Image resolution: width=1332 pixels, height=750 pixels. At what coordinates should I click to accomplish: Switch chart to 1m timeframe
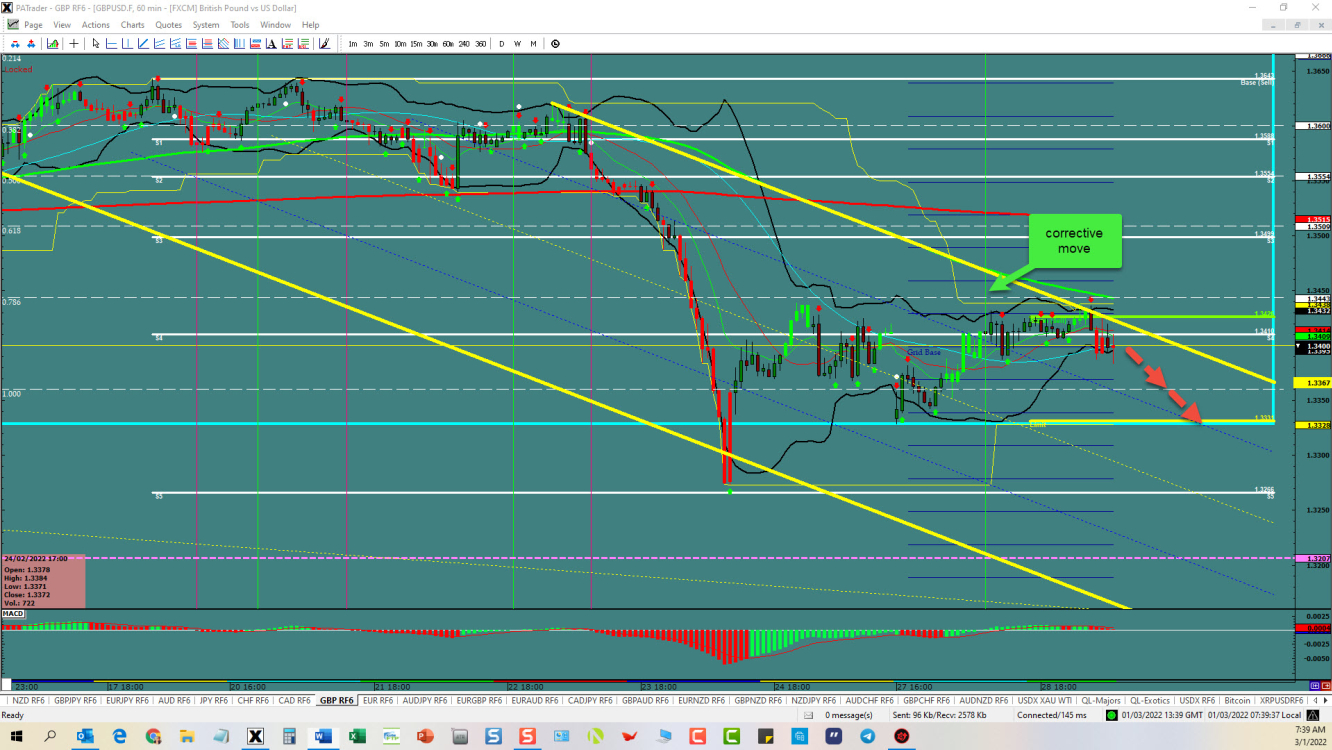click(353, 44)
